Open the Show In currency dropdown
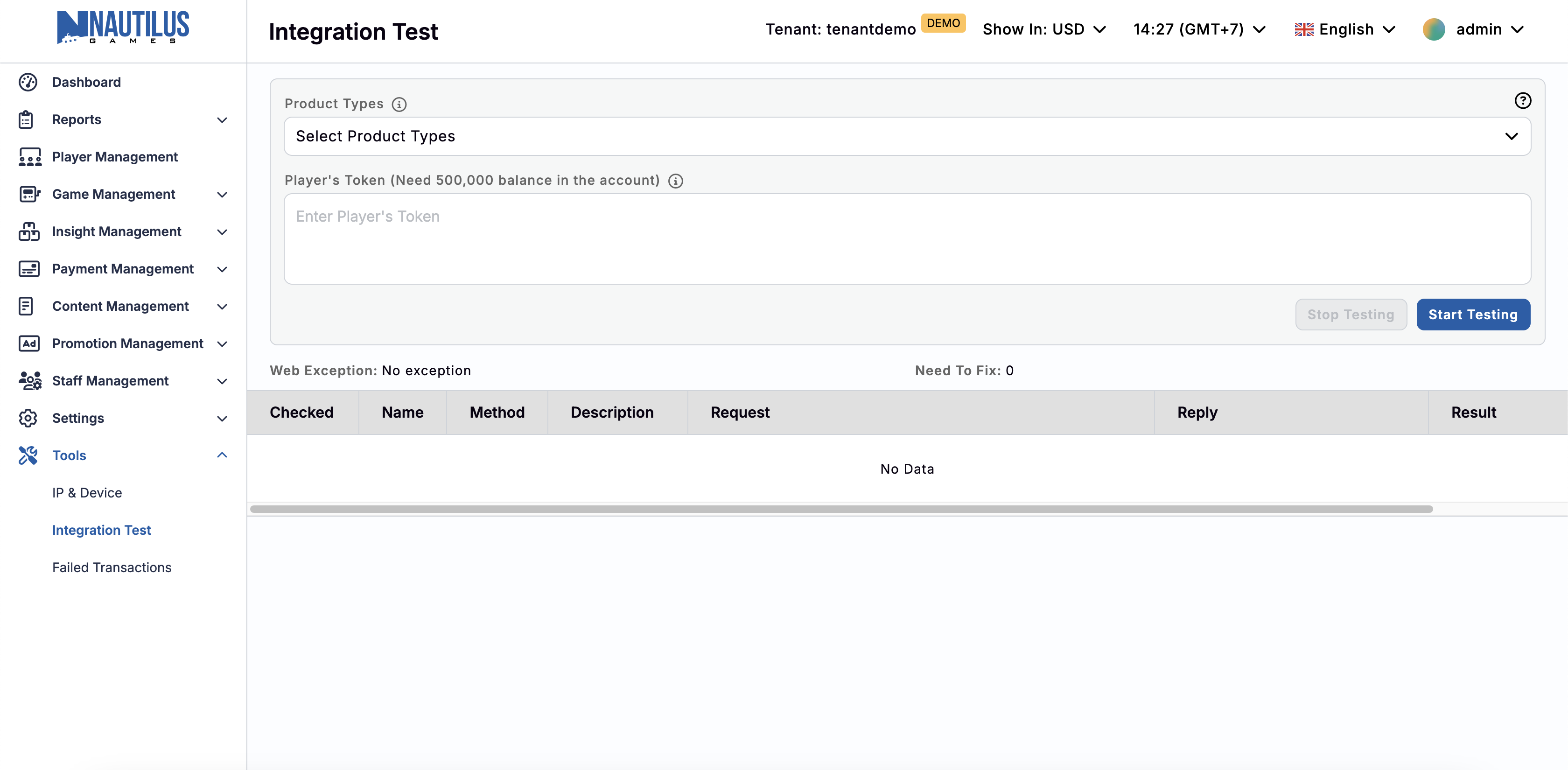1568x770 pixels. click(x=1044, y=28)
